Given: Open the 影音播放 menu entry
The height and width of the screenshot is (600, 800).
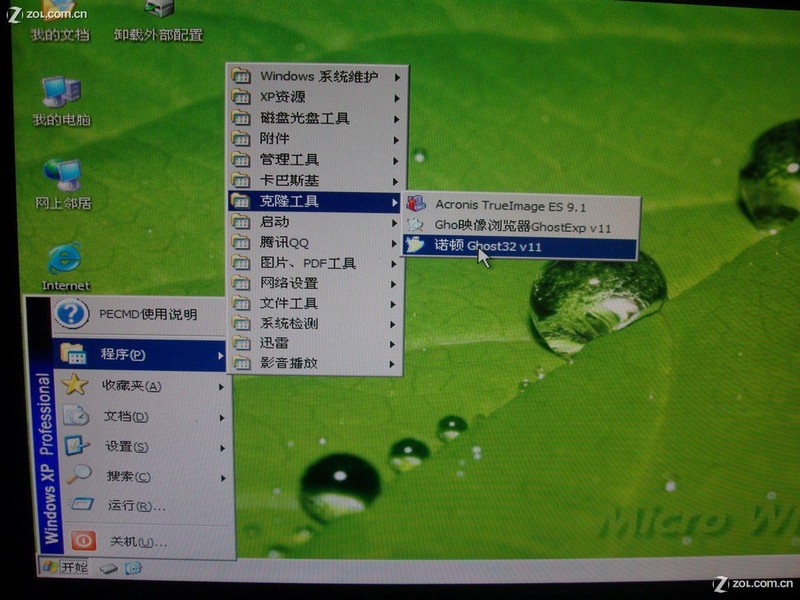Looking at the screenshot, I should (x=314, y=363).
